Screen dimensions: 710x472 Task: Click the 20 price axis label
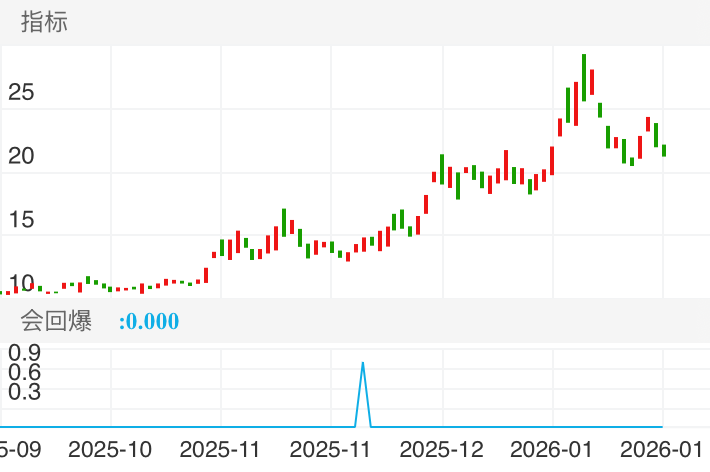coord(21,156)
